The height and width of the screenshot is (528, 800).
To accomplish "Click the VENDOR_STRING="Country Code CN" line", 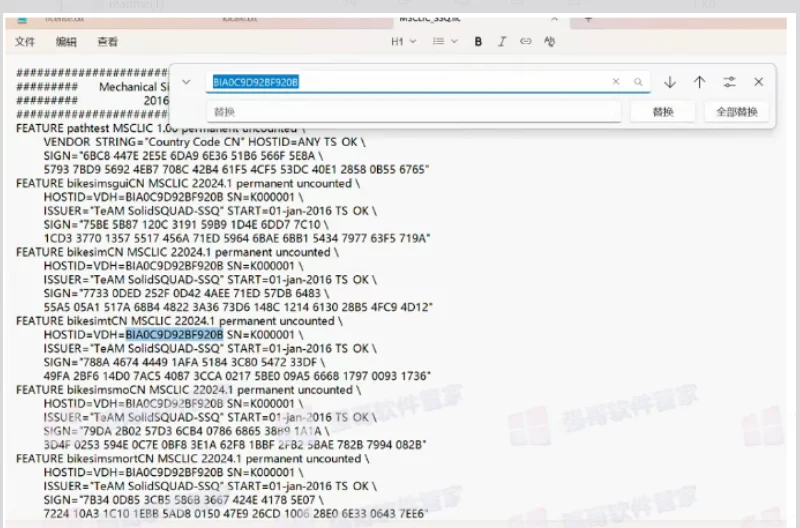I will [x=205, y=142].
